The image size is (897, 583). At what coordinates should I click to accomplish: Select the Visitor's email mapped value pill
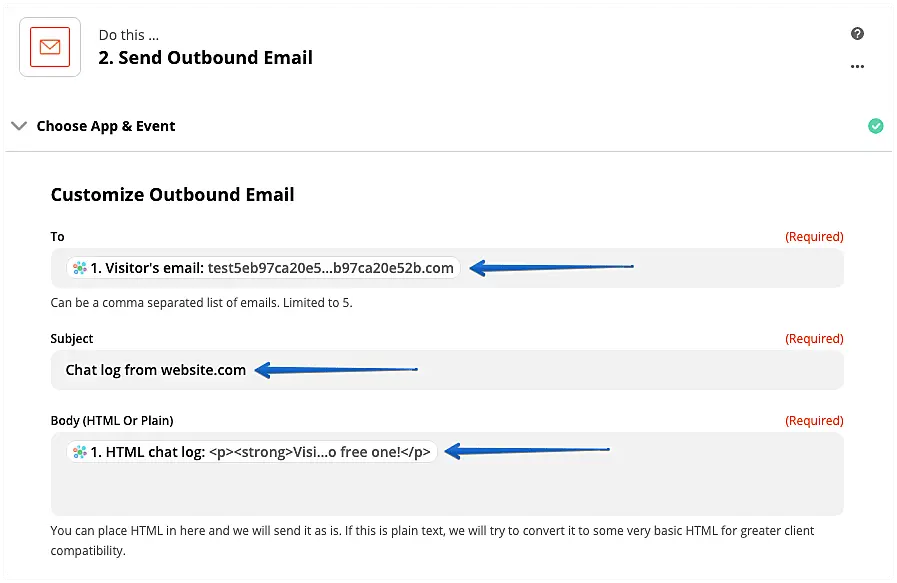coord(263,268)
